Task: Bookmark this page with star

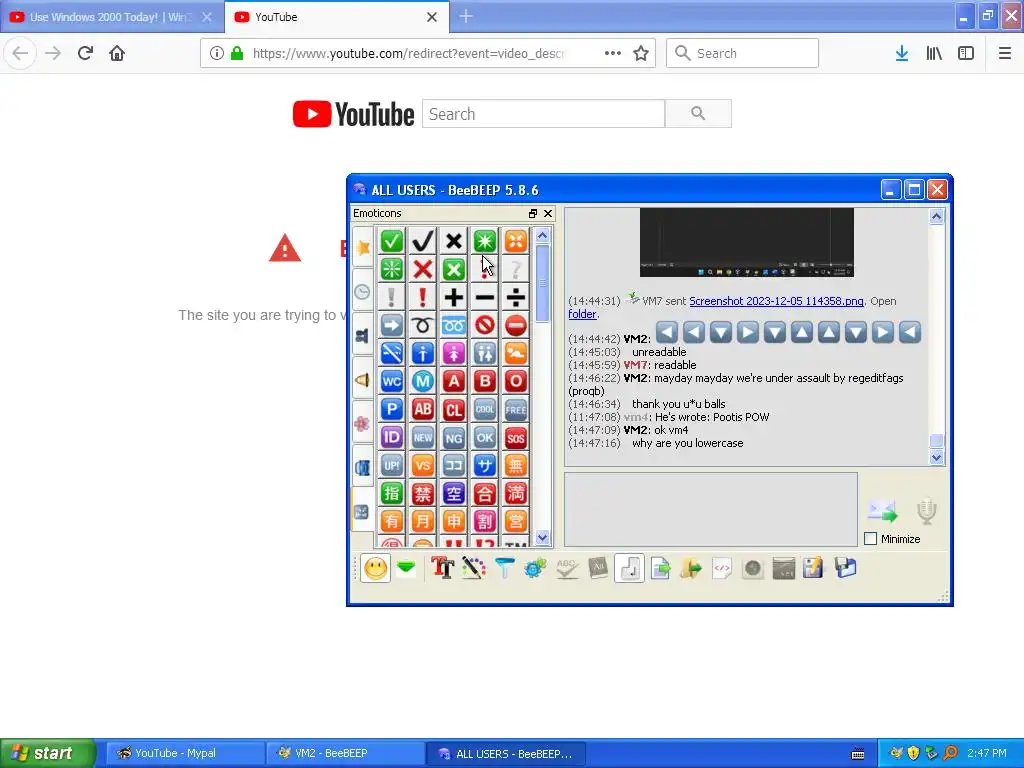Action: click(641, 53)
